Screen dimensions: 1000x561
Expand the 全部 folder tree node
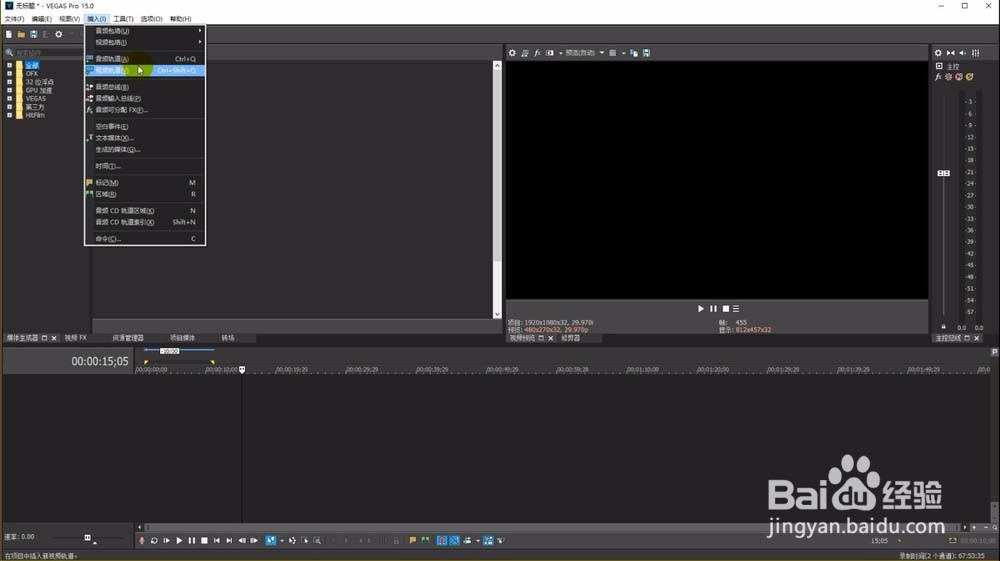pyautogui.click(x=10, y=65)
